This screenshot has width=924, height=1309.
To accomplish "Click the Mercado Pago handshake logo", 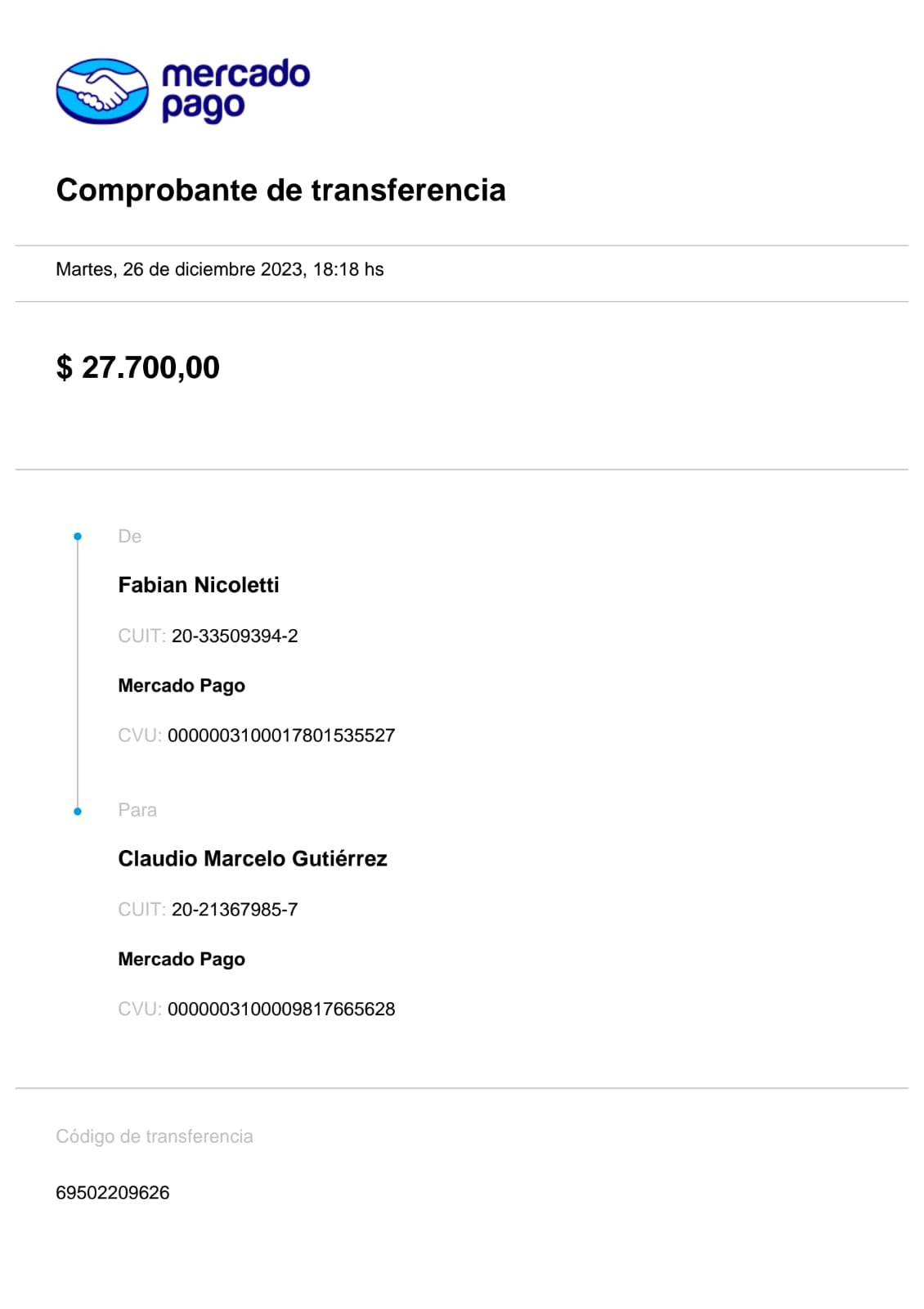I will click(x=102, y=91).
